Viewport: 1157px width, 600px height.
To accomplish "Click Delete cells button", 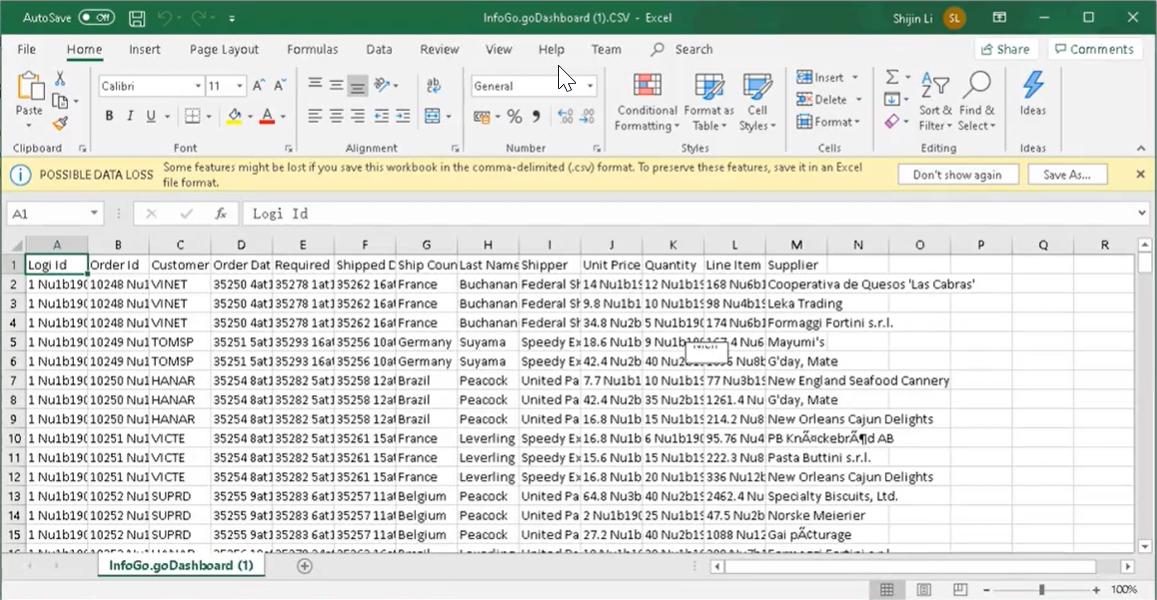I will (x=822, y=100).
